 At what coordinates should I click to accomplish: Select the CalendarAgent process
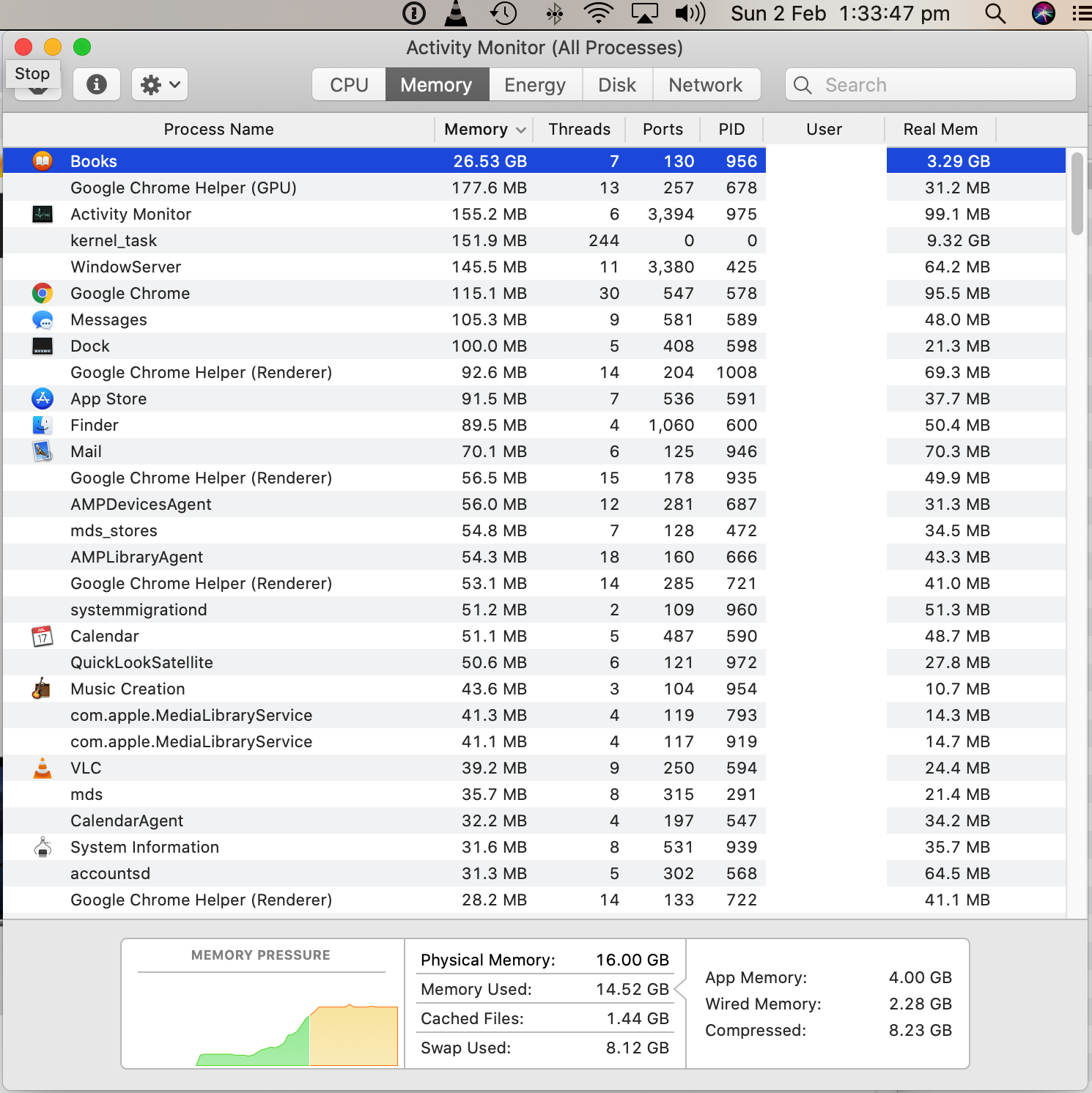534,820
